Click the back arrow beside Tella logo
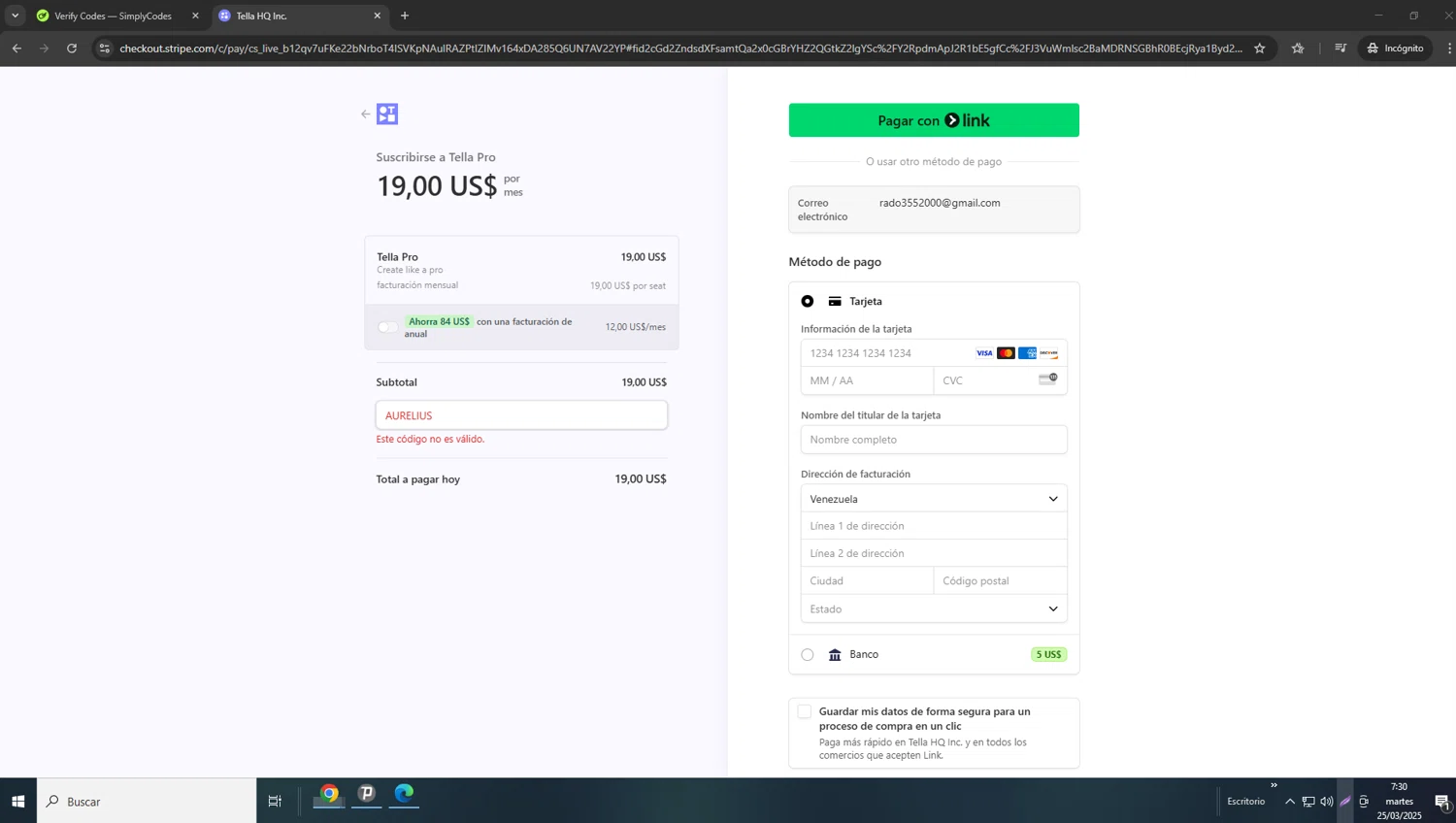Viewport: 1456px width, 823px height. 366,115
